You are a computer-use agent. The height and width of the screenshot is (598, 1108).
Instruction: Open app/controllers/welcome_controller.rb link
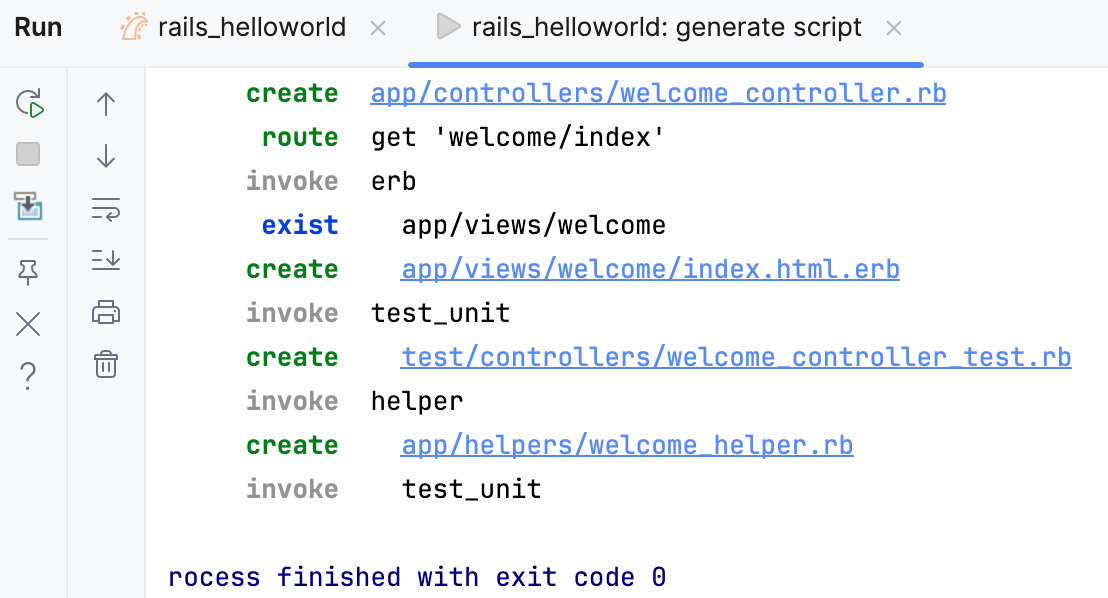[658, 92]
